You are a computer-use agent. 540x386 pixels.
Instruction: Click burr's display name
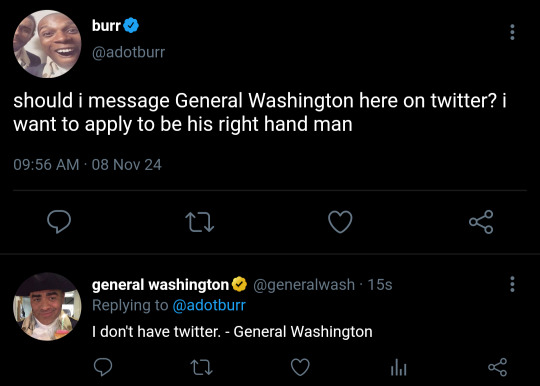coord(106,25)
